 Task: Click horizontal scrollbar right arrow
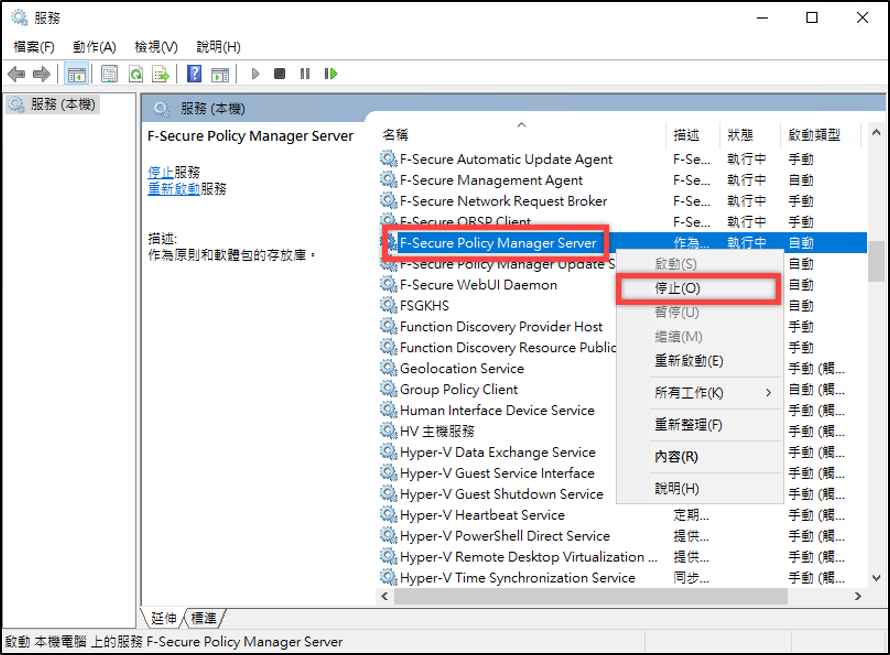point(858,596)
